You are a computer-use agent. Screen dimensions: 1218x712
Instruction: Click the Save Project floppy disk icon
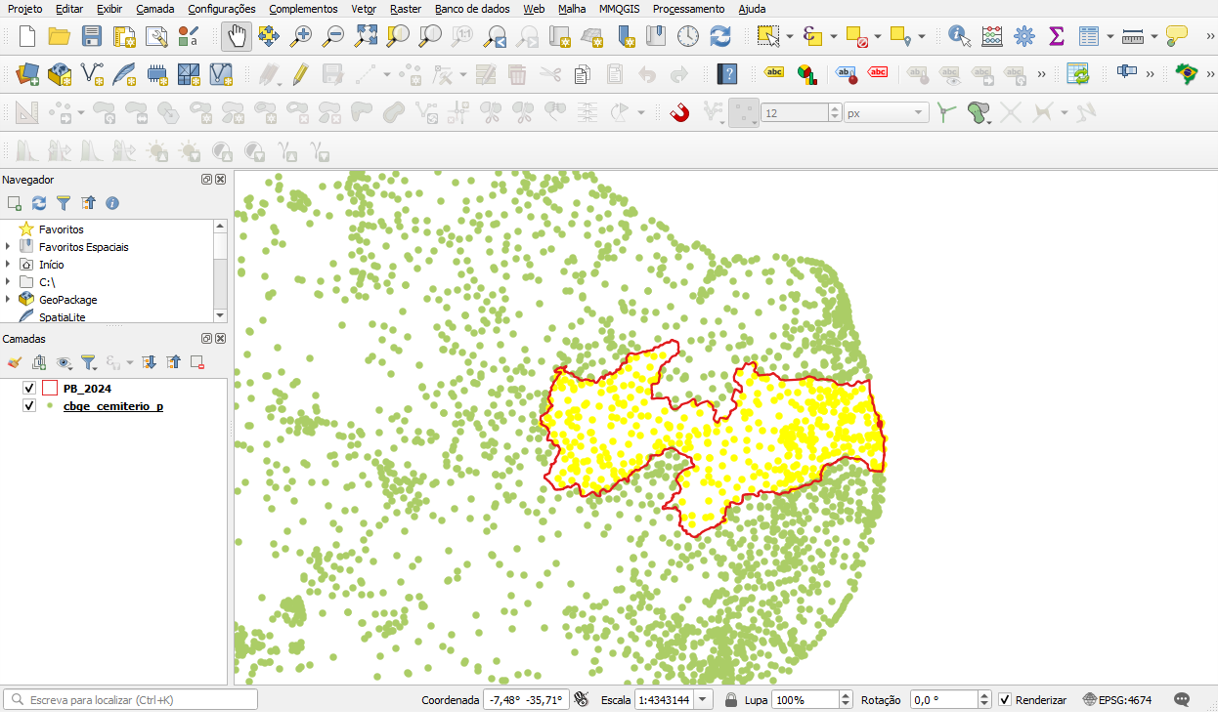point(91,37)
